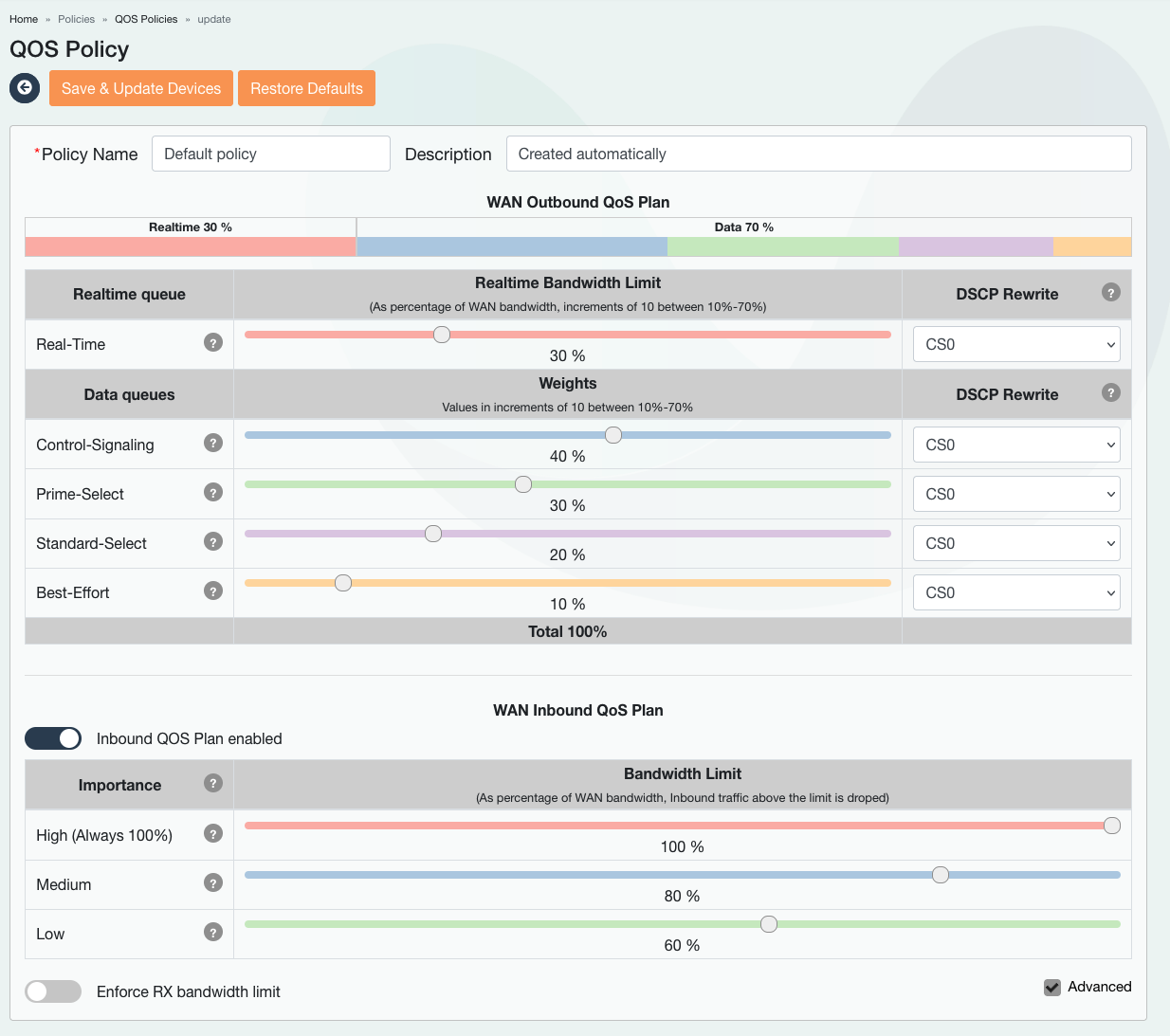This screenshot has height=1036, width=1170.
Task: Show help for the Medium importance row
Action: click(213, 882)
